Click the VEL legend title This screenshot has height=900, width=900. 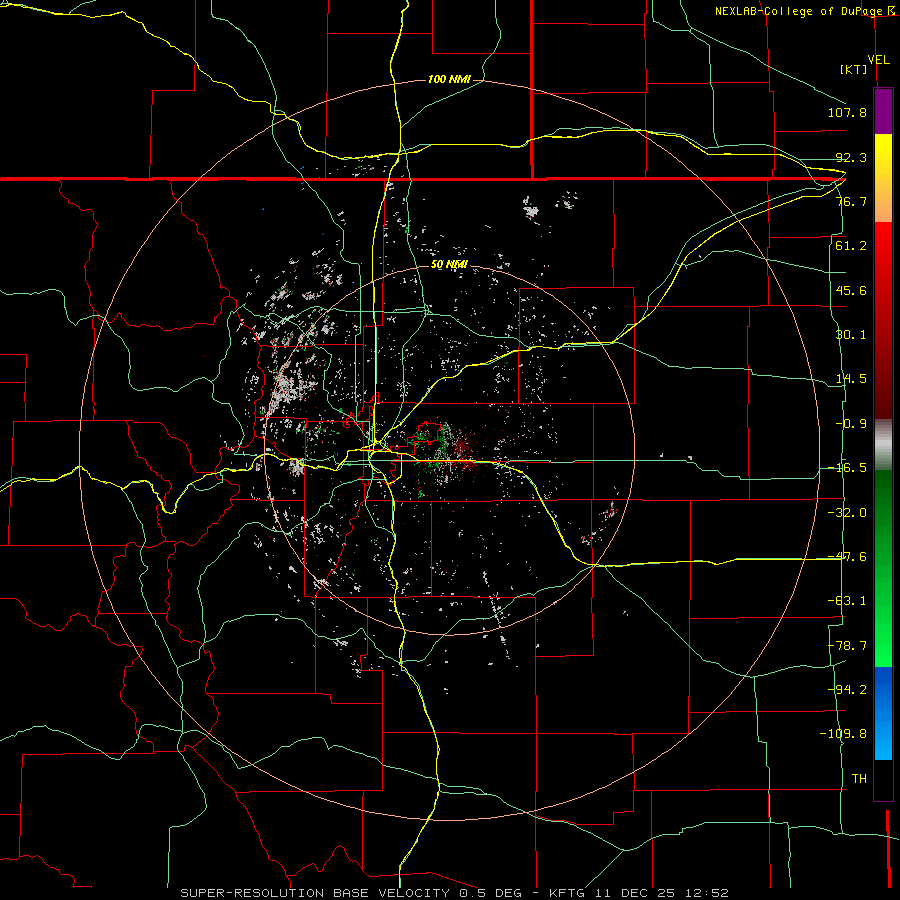click(878, 59)
